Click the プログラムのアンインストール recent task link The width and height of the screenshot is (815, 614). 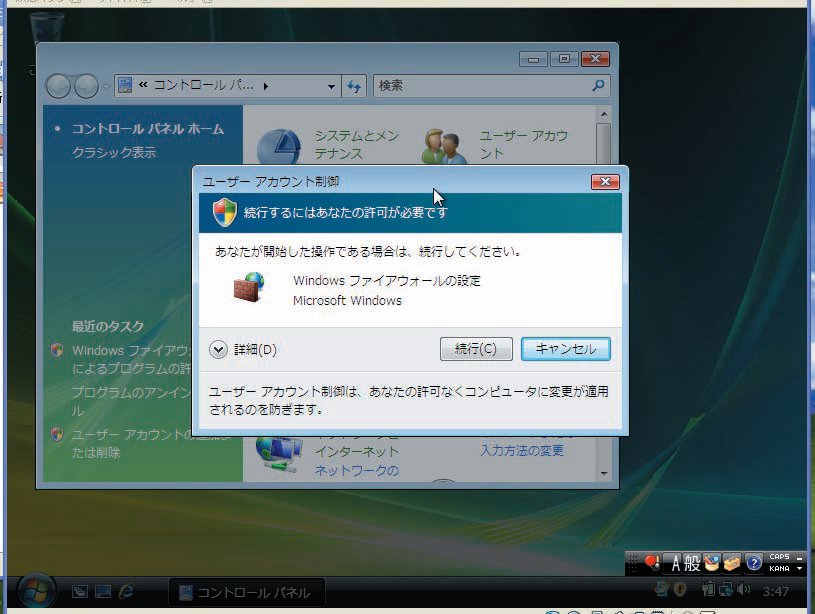pos(132,401)
